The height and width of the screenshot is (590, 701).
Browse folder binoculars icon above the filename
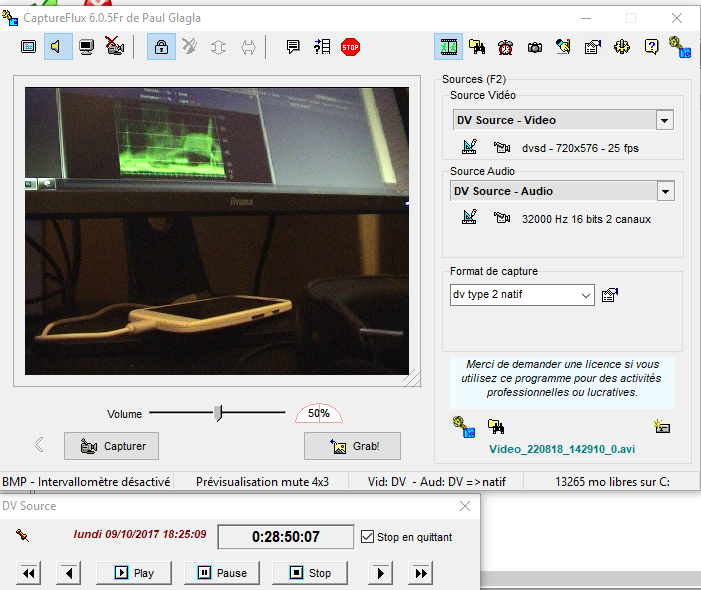click(x=496, y=427)
